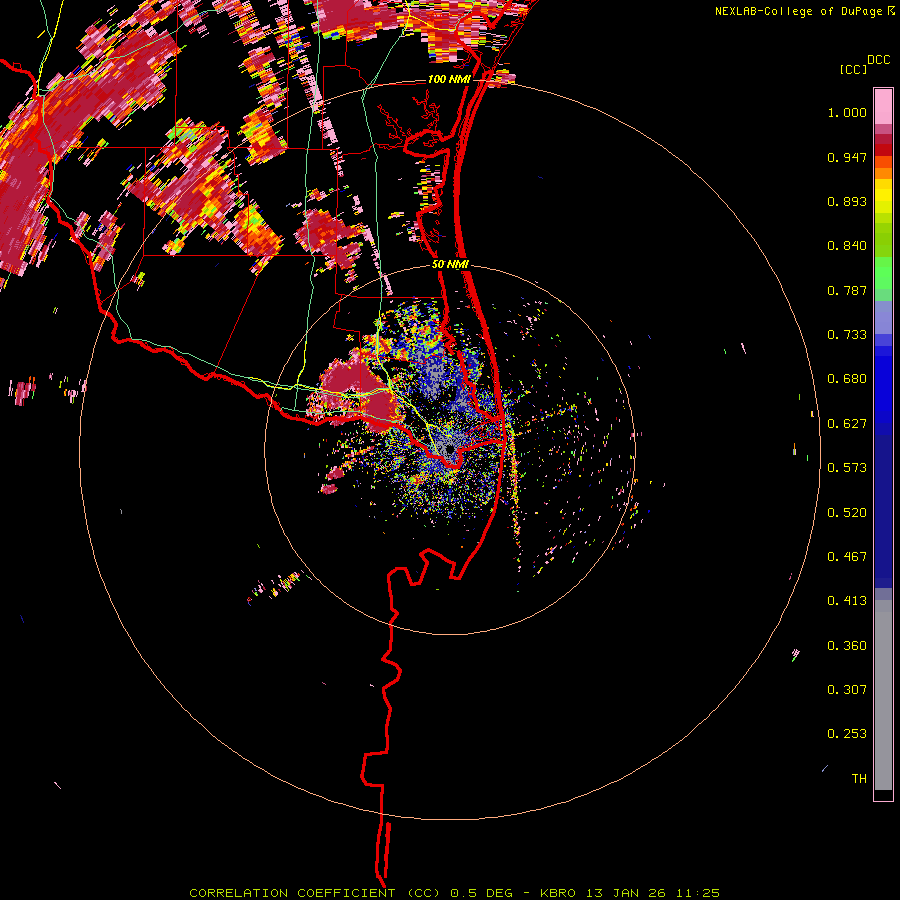Click the pink top segment of color bar
This screenshot has width=900, height=900.
point(883,106)
